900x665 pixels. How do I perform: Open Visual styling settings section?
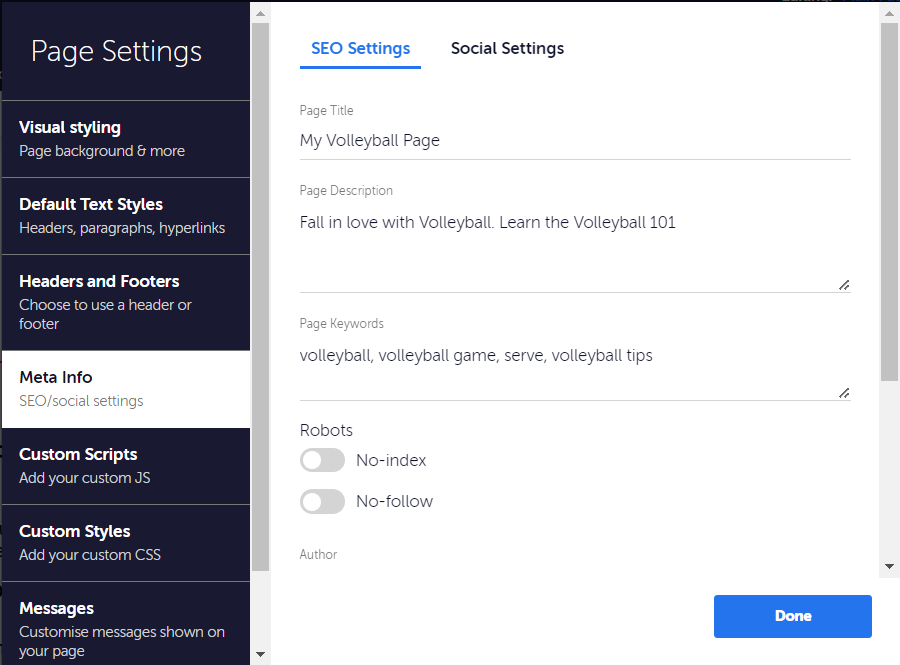125,139
